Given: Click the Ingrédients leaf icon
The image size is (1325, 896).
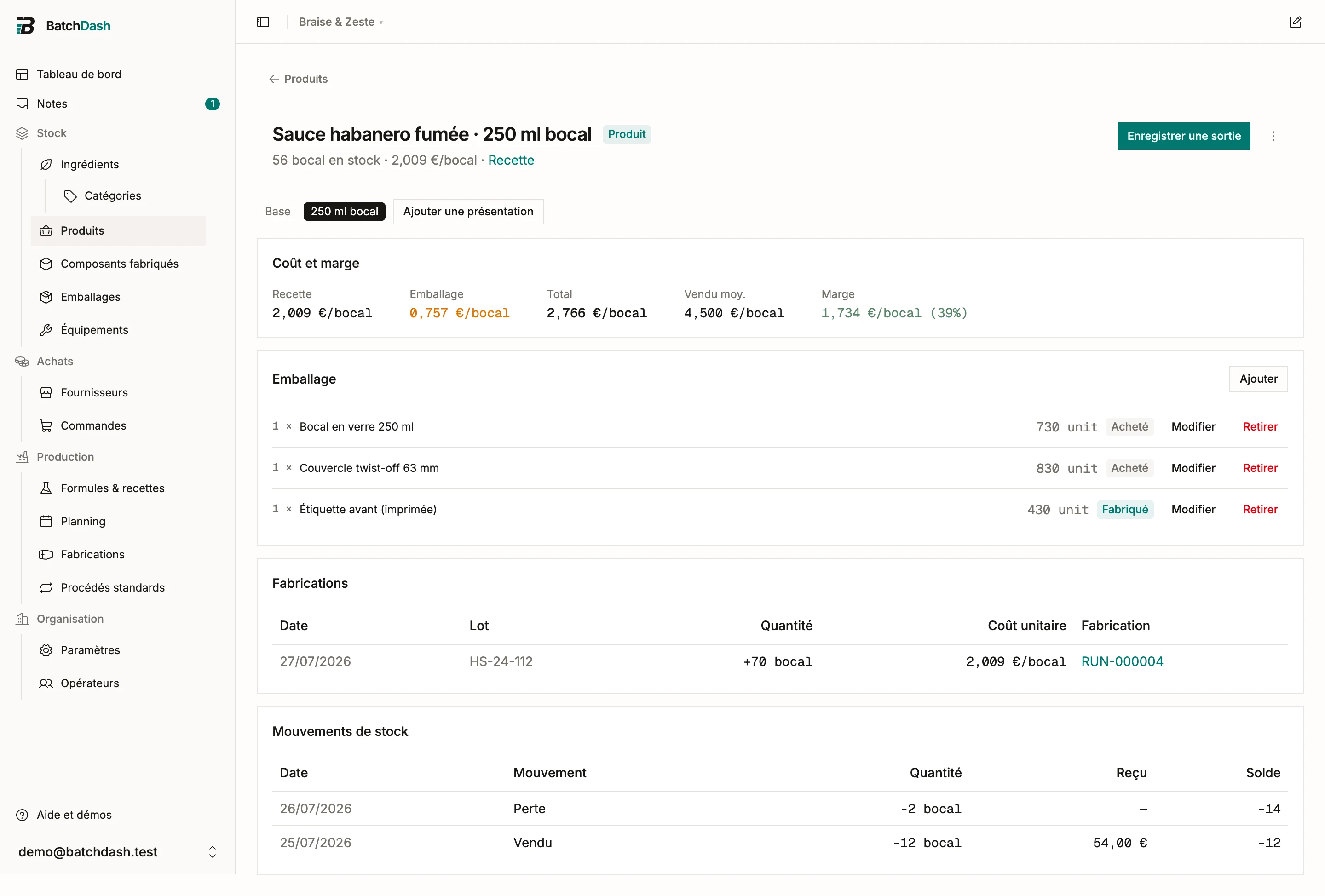Looking at the screenshot, I should point(46,165).
